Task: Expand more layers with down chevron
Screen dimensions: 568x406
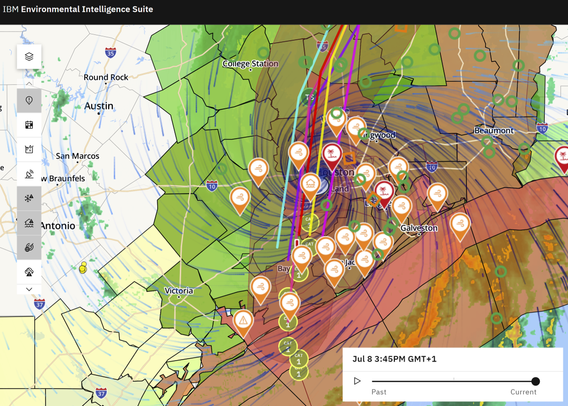Action: point(29,289)
